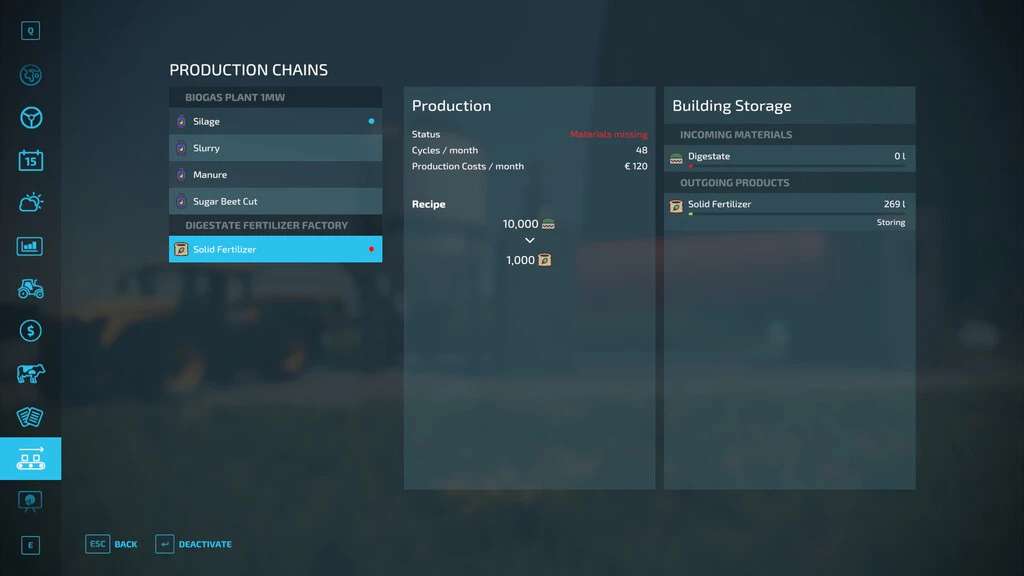Select the Solid Fertilizer production row
The width and height of the screenshot is (1024, 576).
point(276,249)
